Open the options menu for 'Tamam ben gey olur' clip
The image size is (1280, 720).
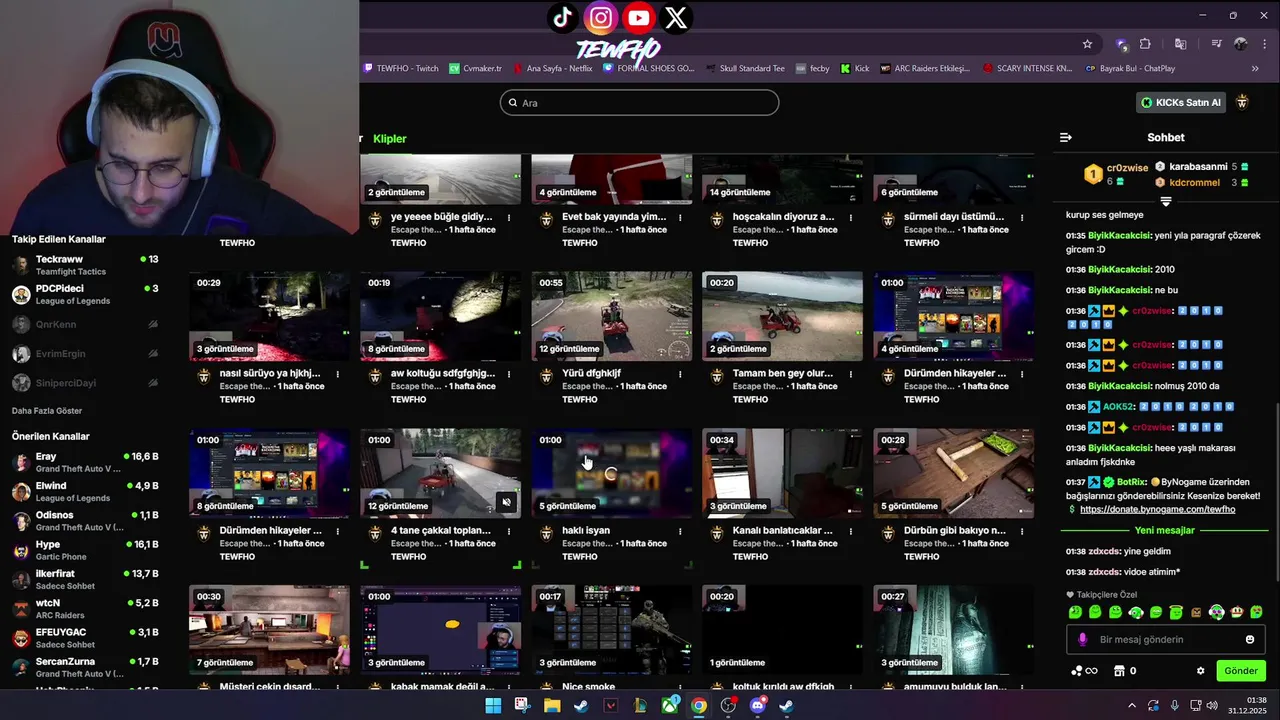click(851, 374)
